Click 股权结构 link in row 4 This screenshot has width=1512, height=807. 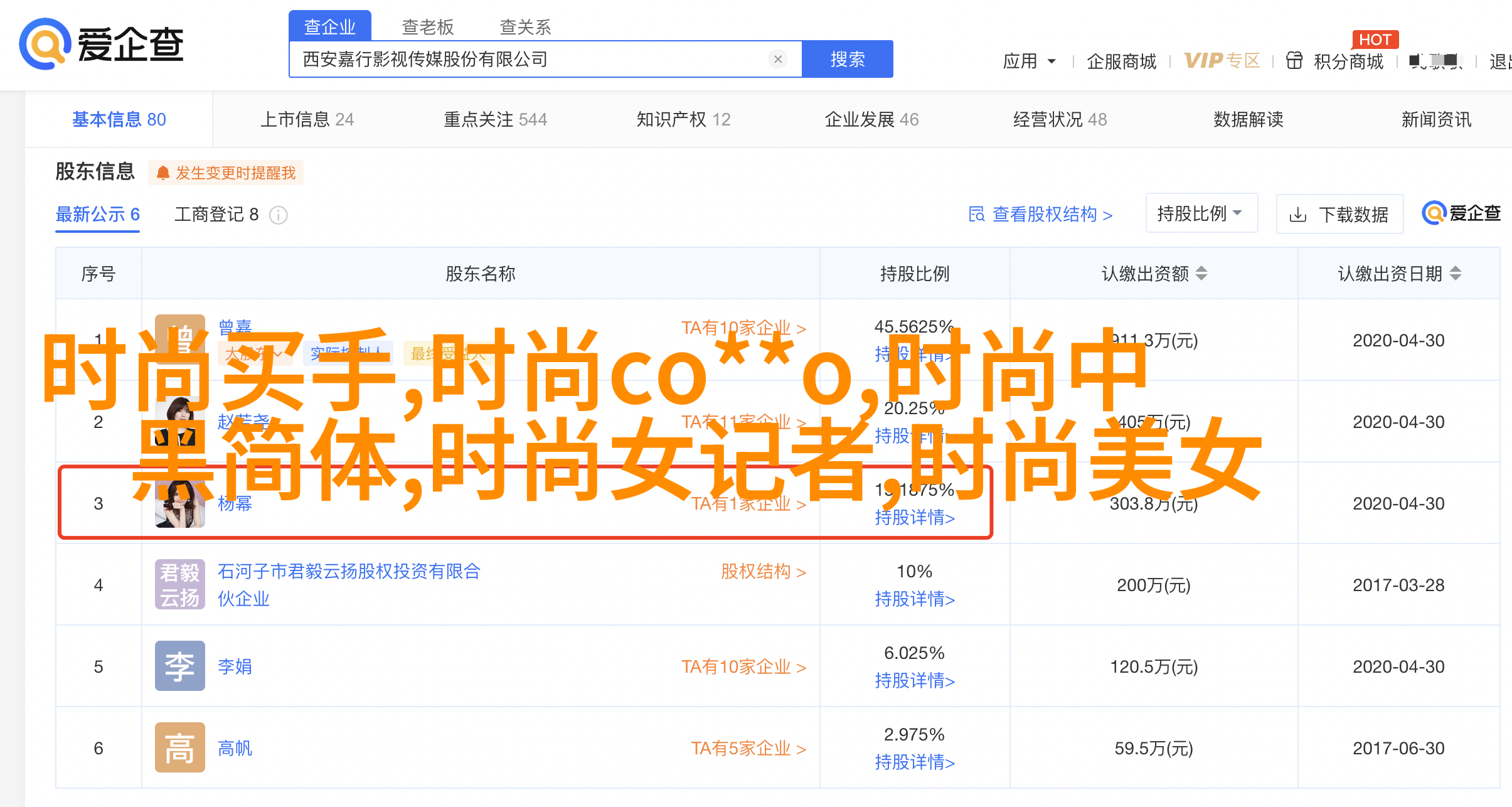pos(764,572)
